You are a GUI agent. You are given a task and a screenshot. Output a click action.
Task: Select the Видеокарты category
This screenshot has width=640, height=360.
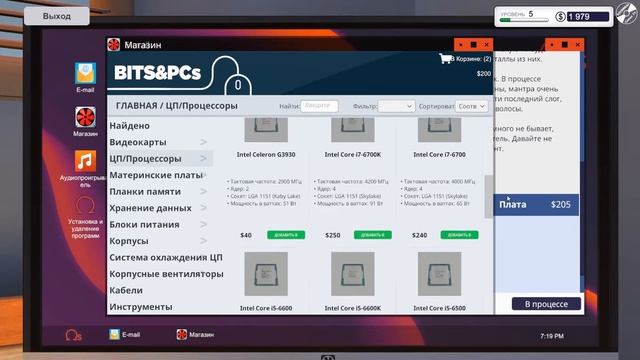point(138,142)
